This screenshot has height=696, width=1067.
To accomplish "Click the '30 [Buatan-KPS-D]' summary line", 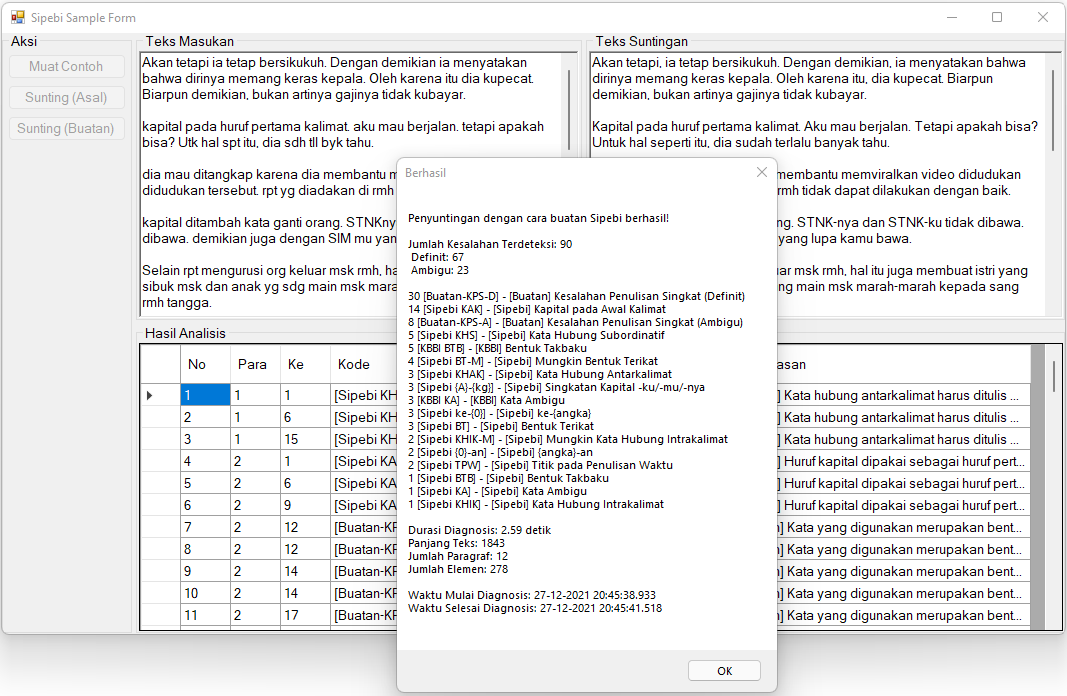I will pyautogui.click(x=576, y=296).
